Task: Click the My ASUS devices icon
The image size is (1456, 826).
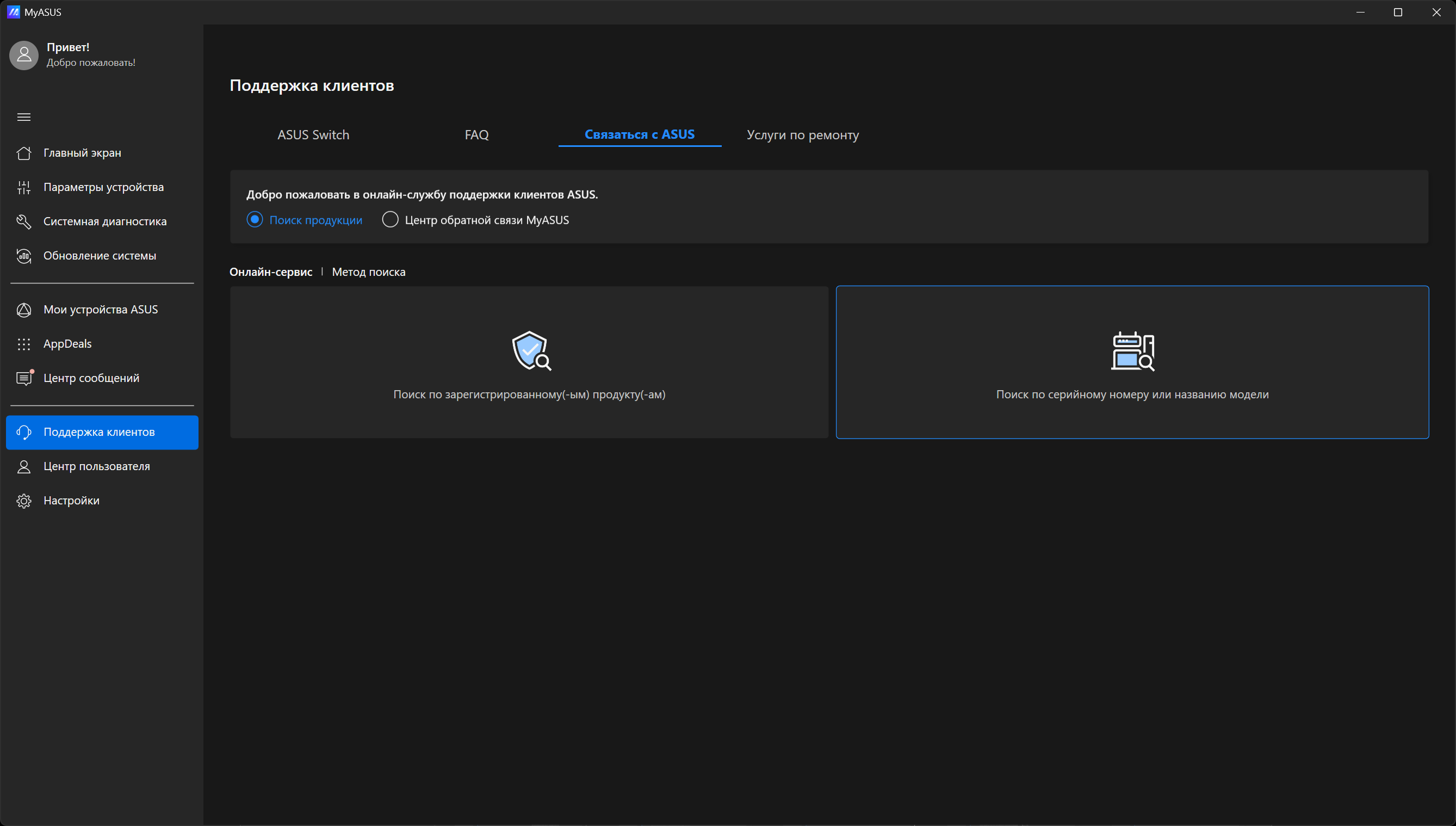Action: 24,310
